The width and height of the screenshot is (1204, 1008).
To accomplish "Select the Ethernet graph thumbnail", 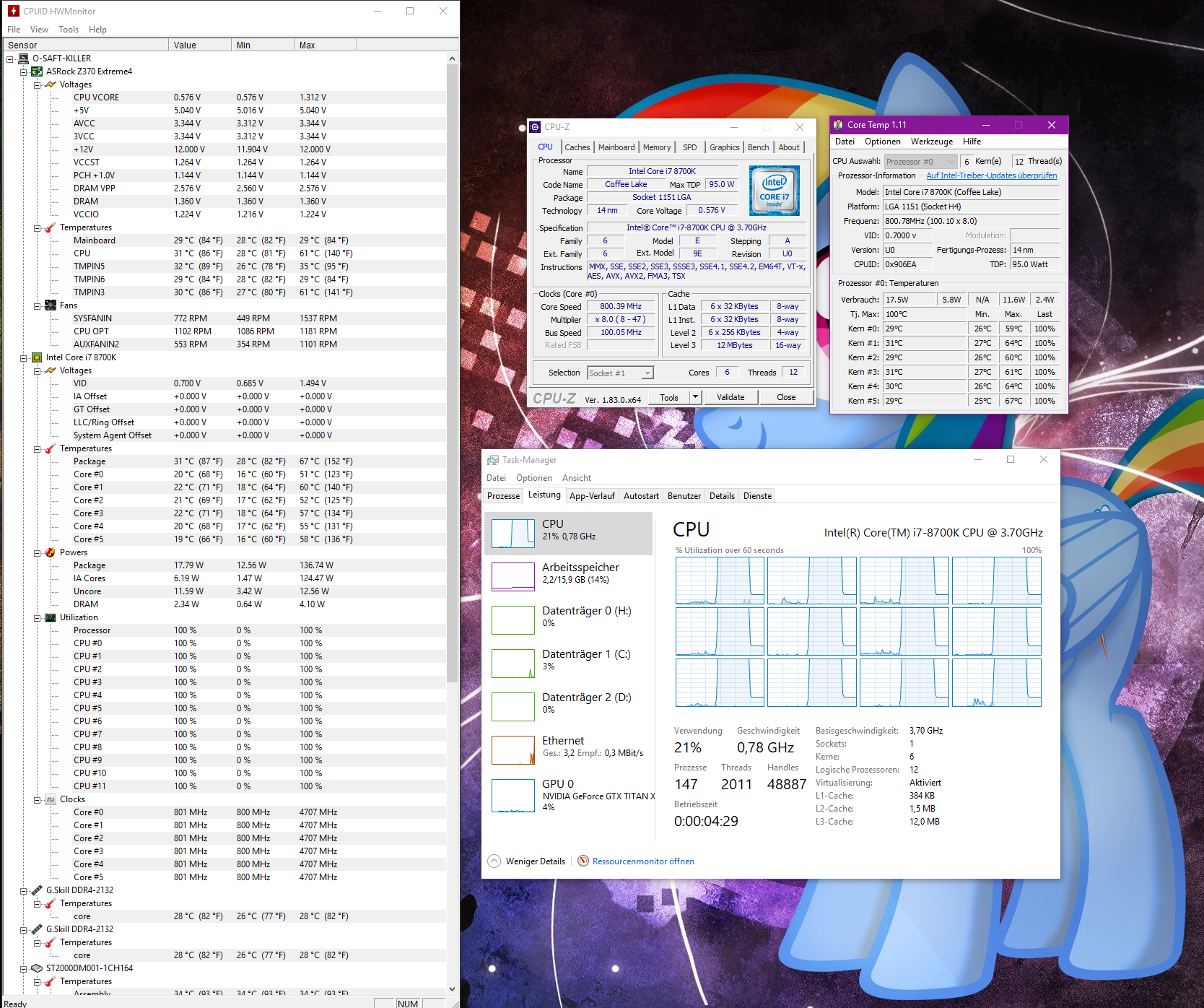I will point(512,750).
